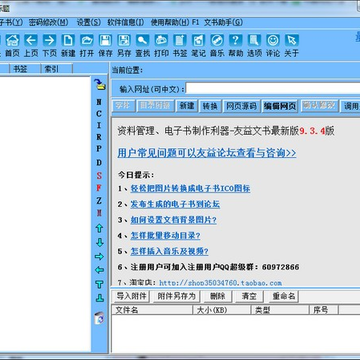This screenshot has height=360, width=360.
Task: Print using the 打印 icon
Action: click(x=161, y=45)
